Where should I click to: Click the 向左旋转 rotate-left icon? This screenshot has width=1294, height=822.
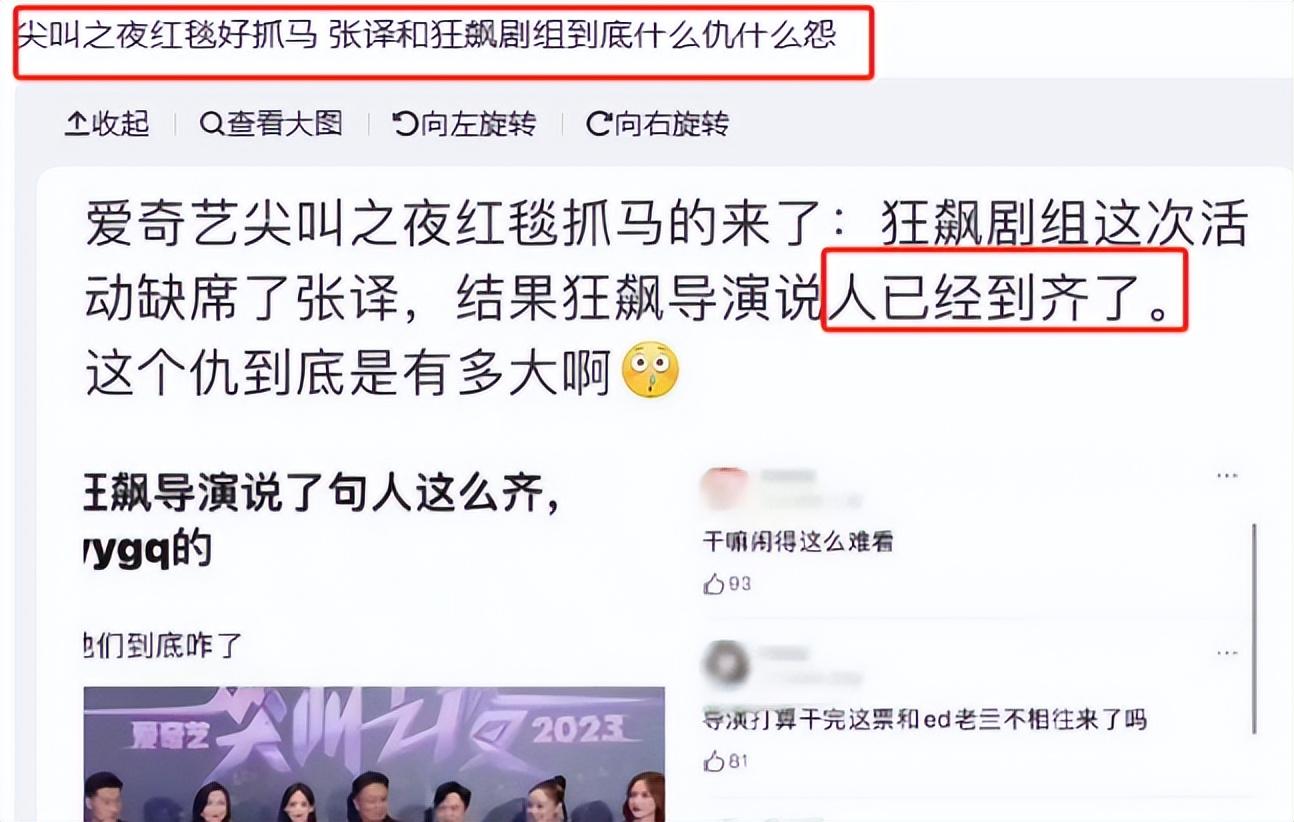[405, 124]
